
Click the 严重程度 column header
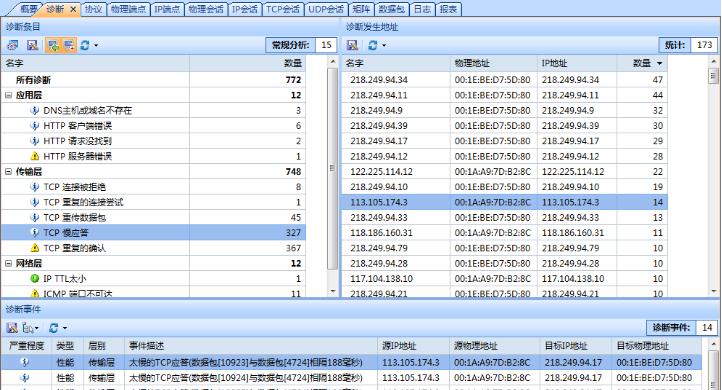pos(26,346)
